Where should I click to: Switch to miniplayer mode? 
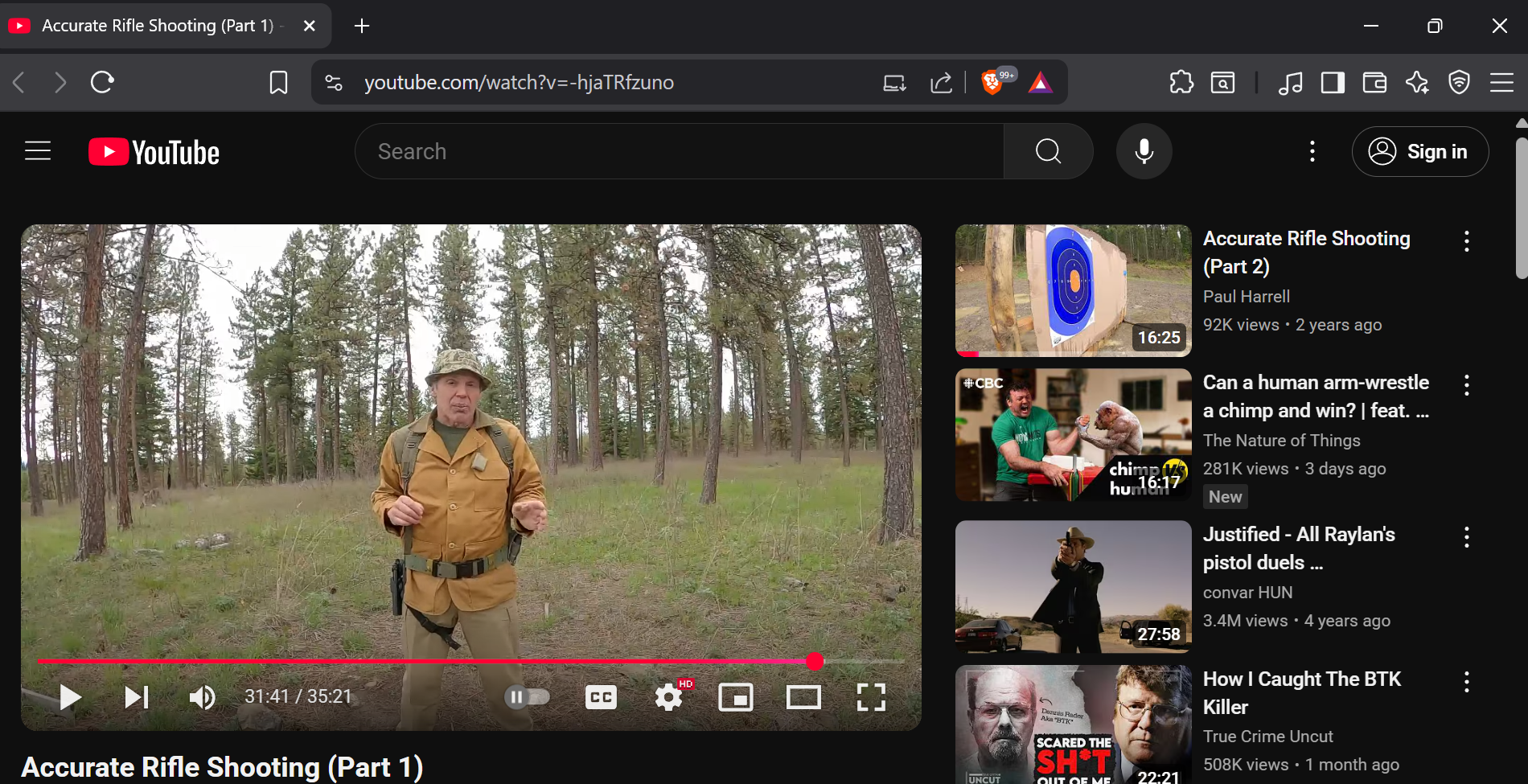[736, 697]
